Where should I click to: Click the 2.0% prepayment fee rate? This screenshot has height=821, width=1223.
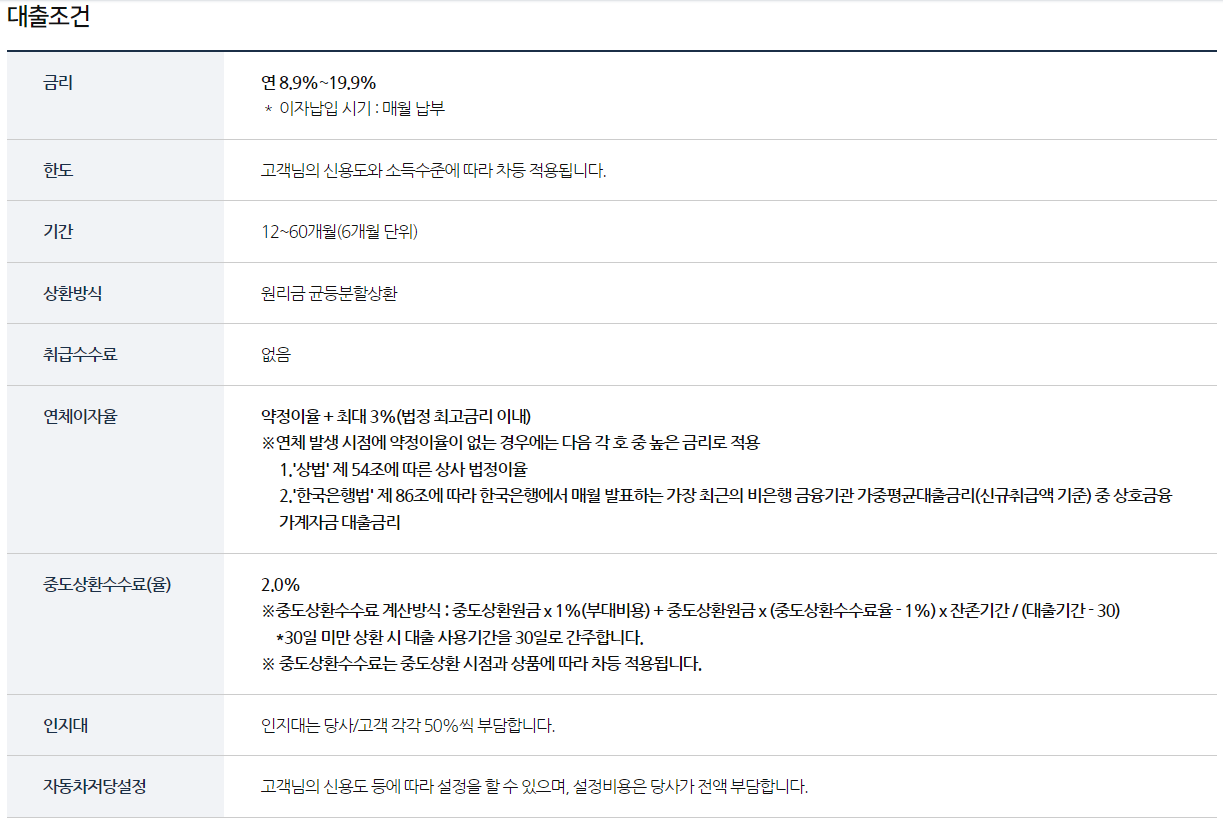281,585
